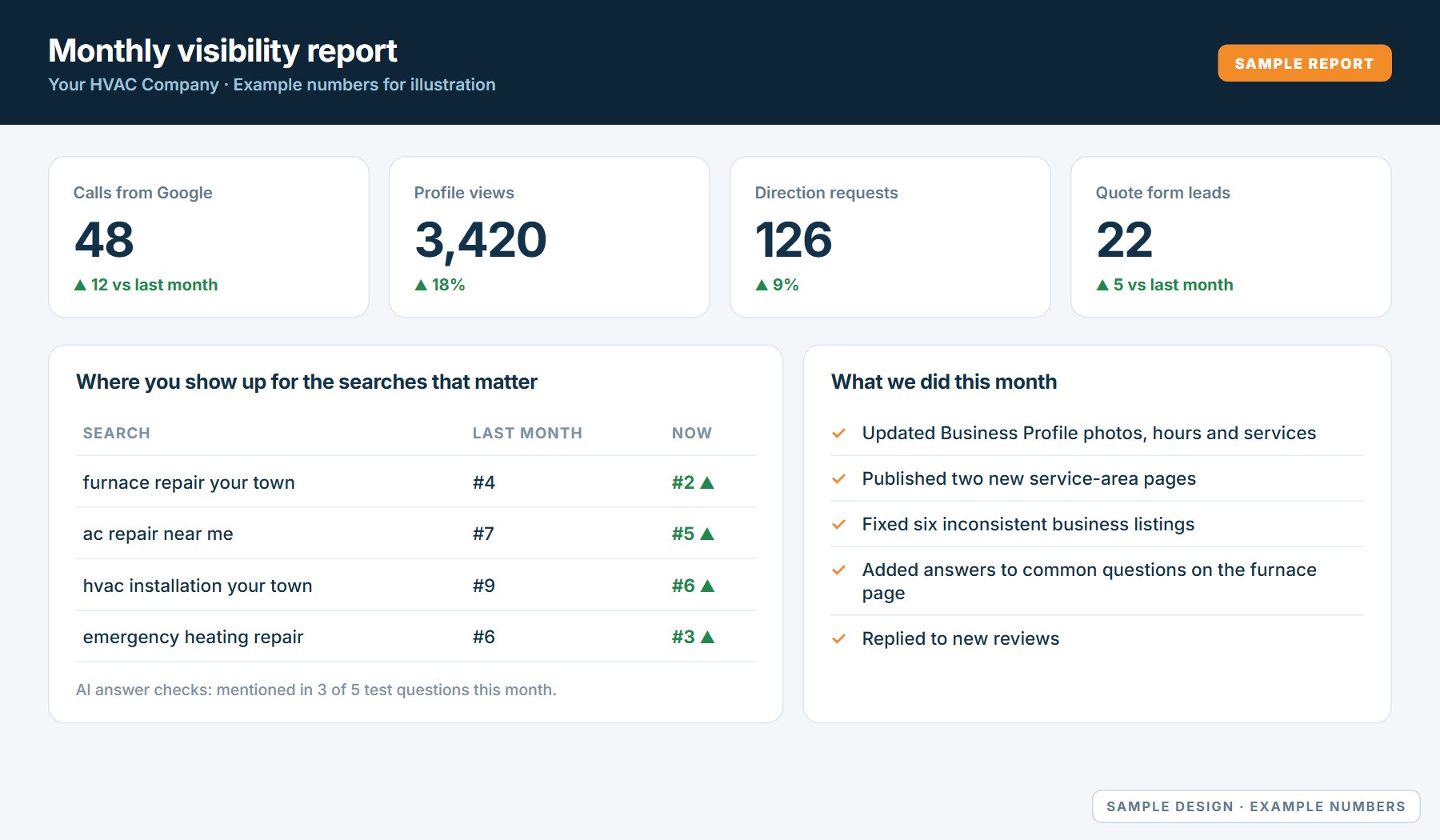Screen dimensions: 1440x840
Task: Click the checkmark beside Added answers to common questions
Action: pyautogui.click(x=839, y=570)
